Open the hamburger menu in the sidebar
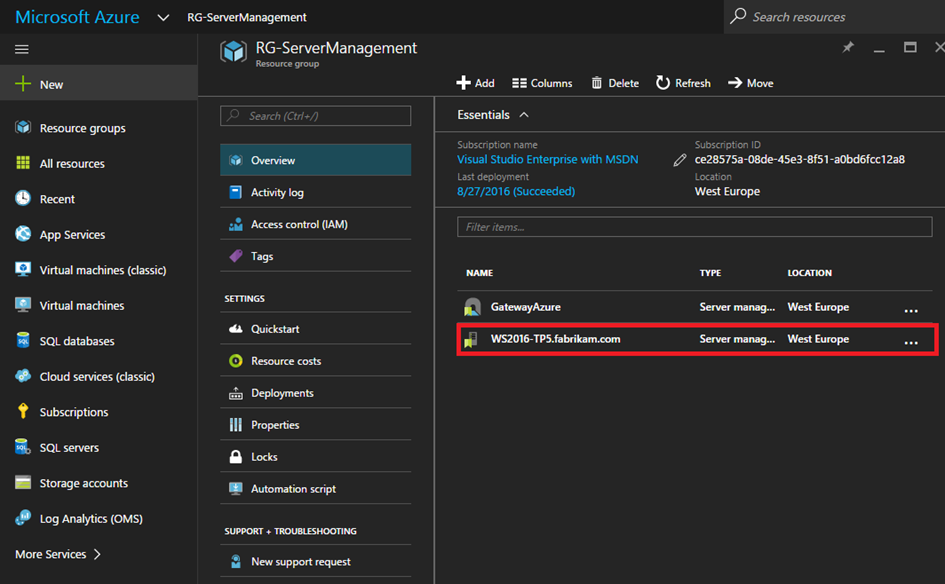The image size is (945, 584). click(22, 49)
